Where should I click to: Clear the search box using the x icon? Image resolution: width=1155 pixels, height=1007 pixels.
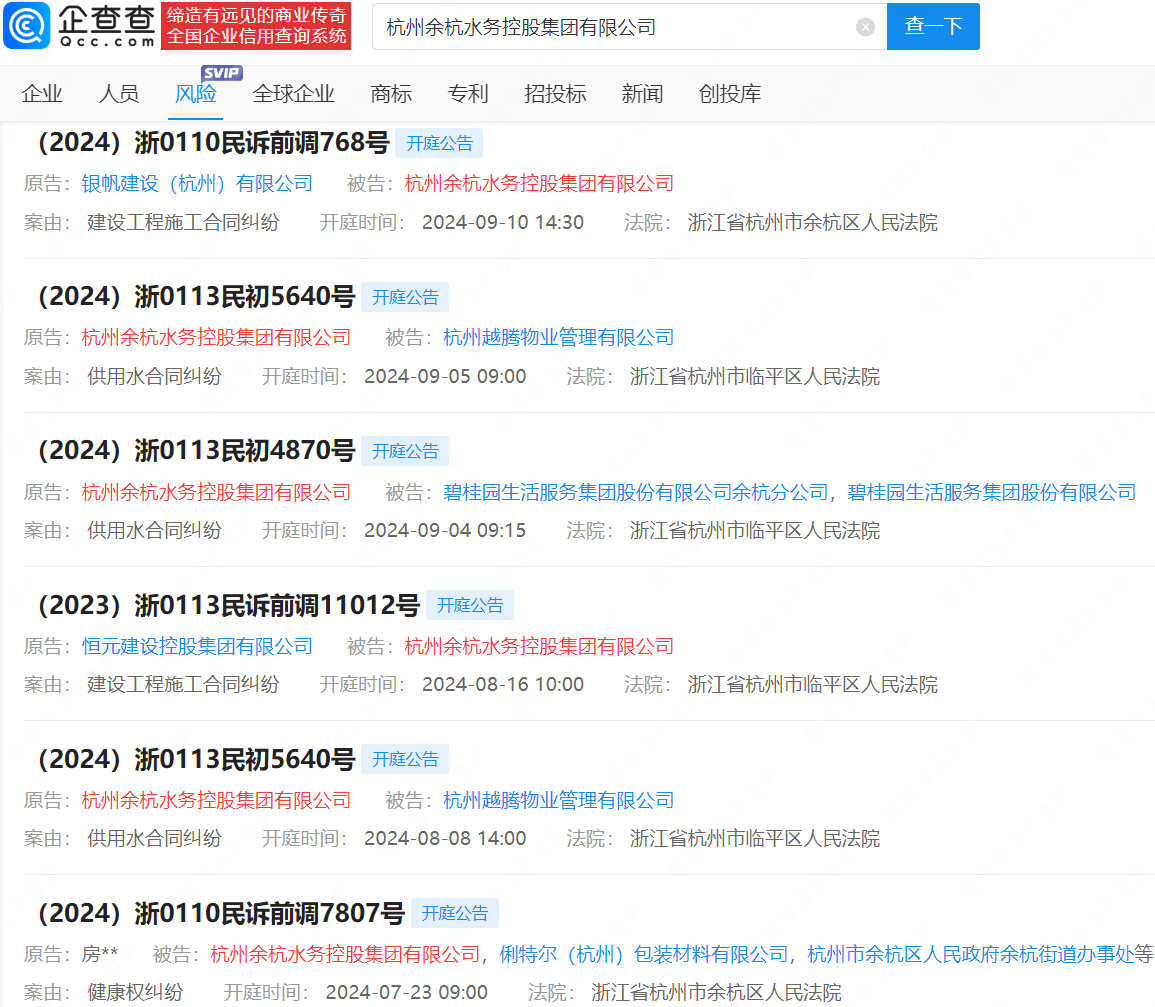point(864,27)
